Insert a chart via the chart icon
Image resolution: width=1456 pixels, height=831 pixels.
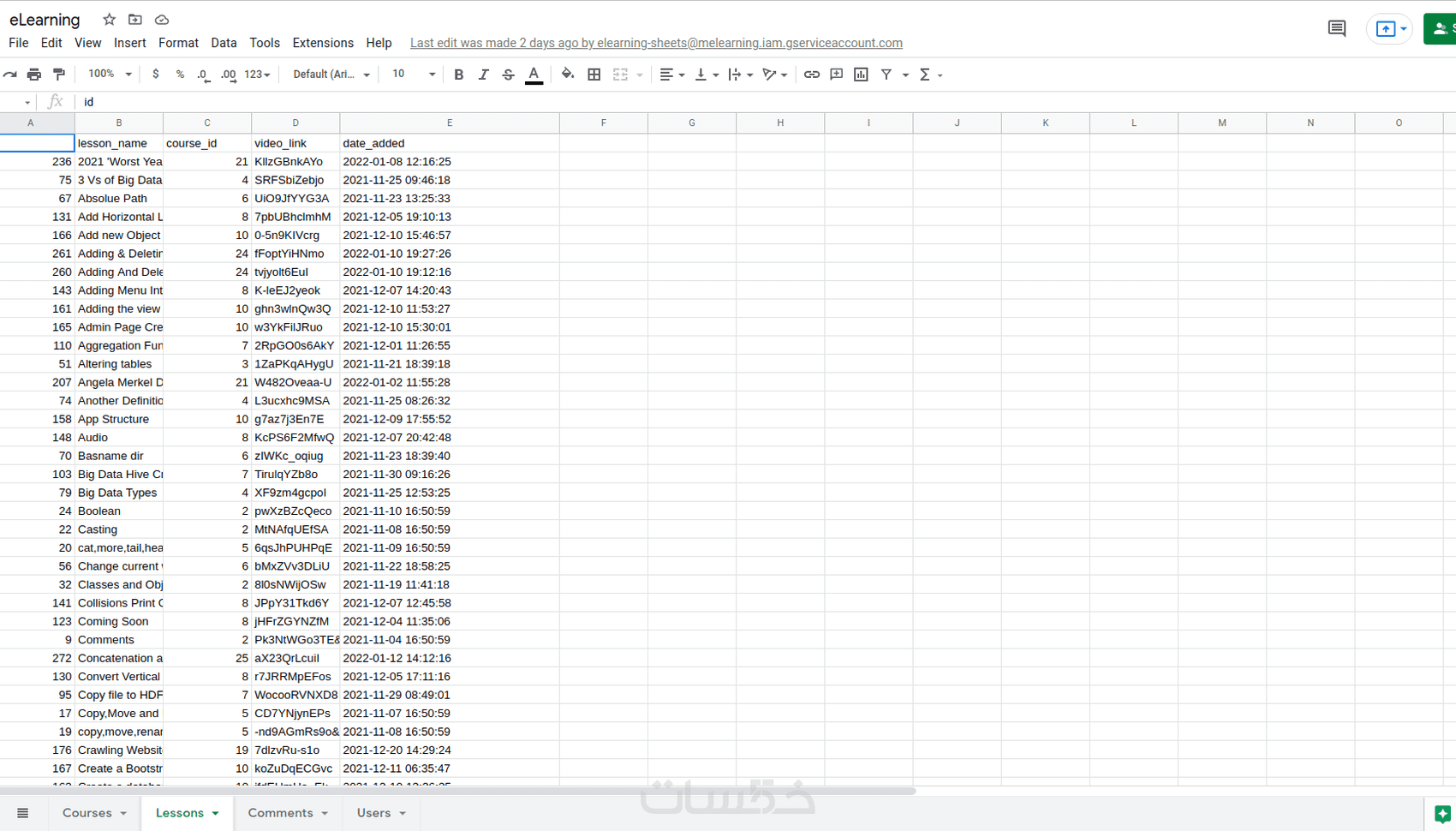(861, 75)
